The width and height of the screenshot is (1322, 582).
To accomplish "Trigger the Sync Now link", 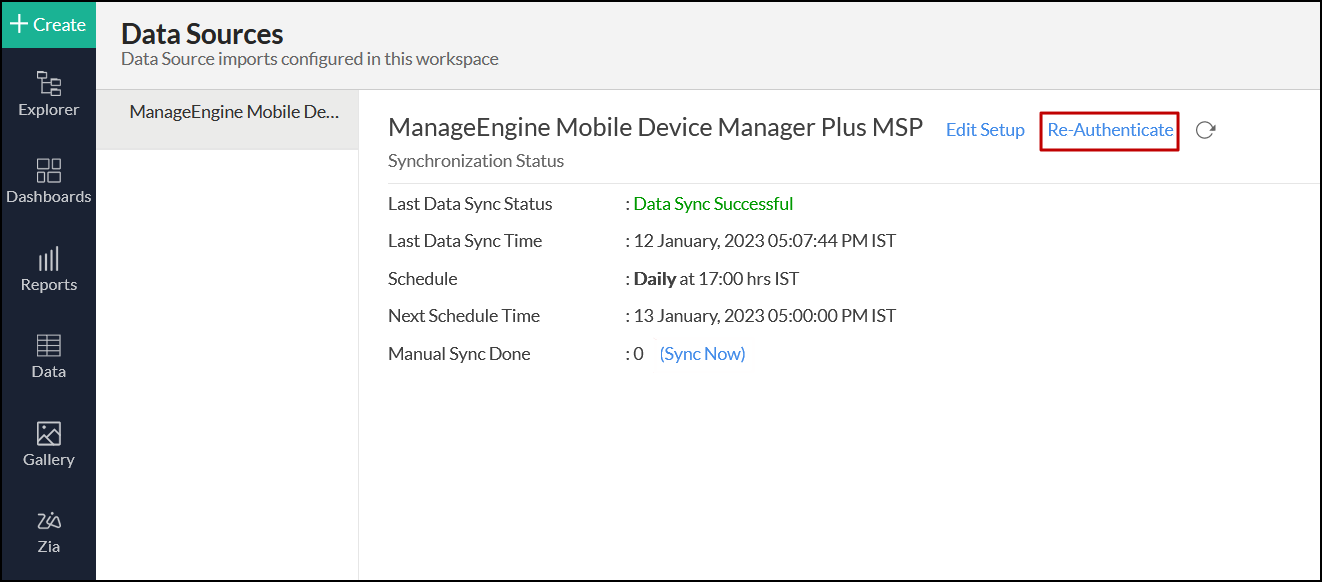I will click(702, 354).
